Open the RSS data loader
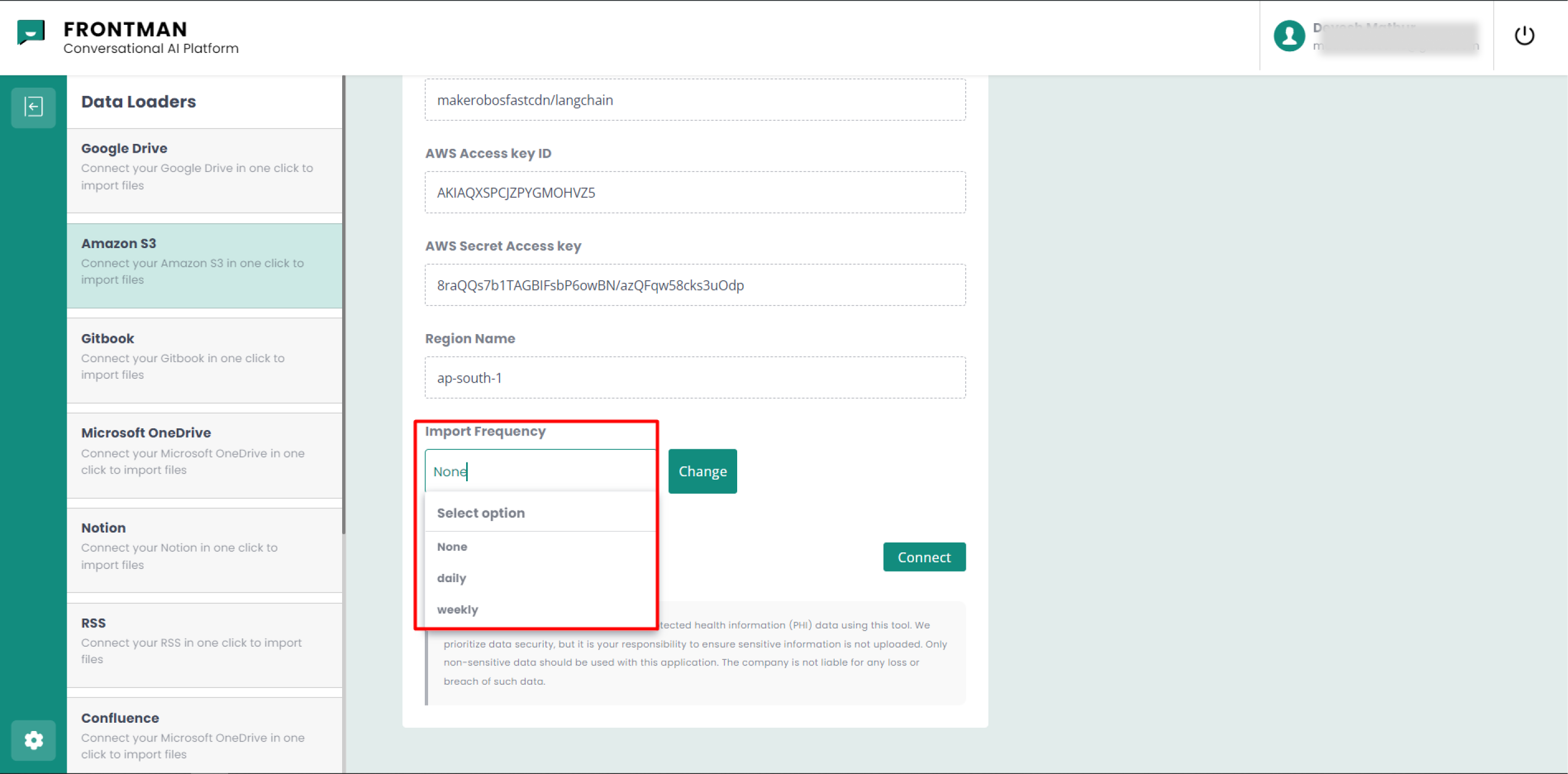The image size is (1568, 774). tap(204, 646)
